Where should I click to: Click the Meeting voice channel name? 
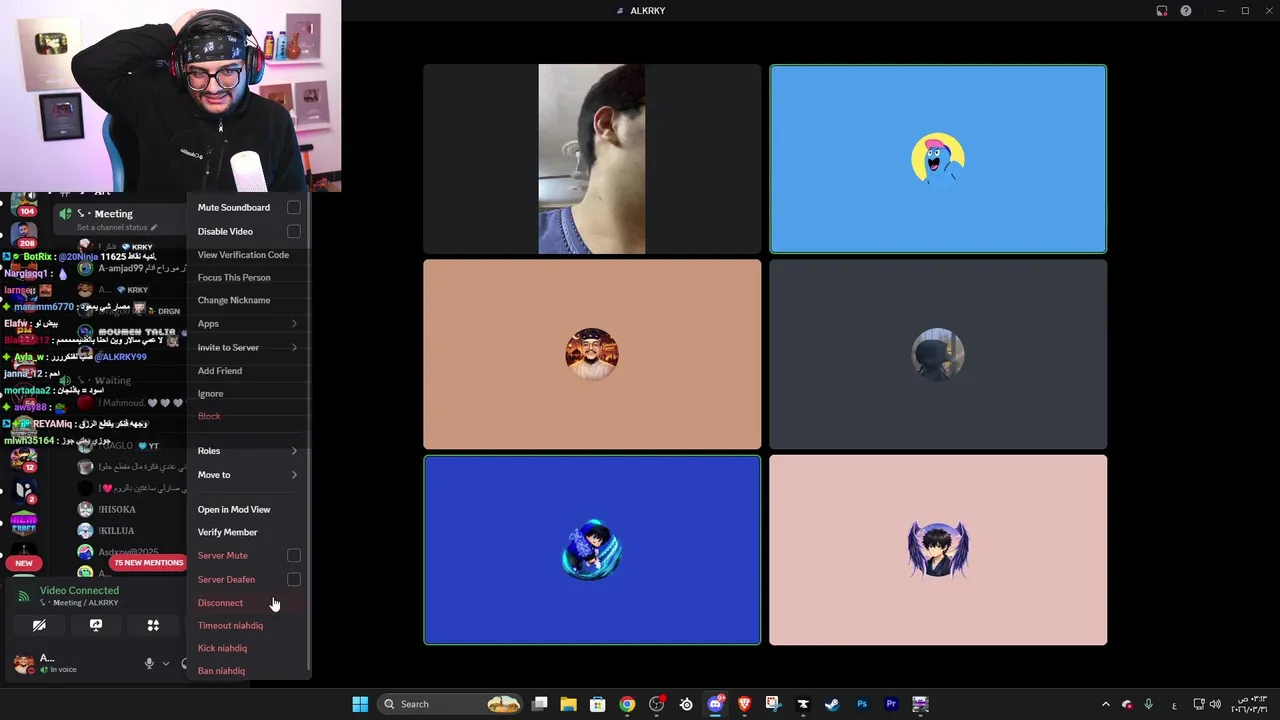(x=113, y=214)
